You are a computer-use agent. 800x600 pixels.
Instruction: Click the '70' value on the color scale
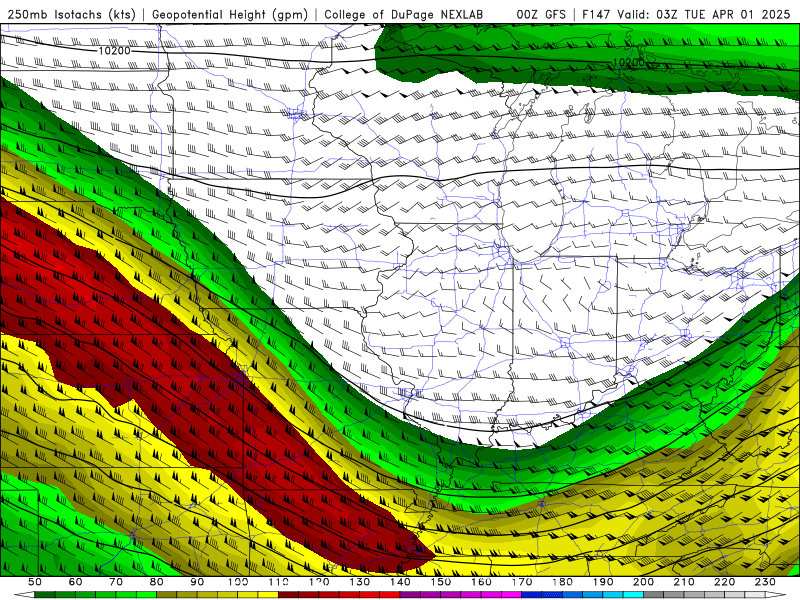[x=116, y=582]
